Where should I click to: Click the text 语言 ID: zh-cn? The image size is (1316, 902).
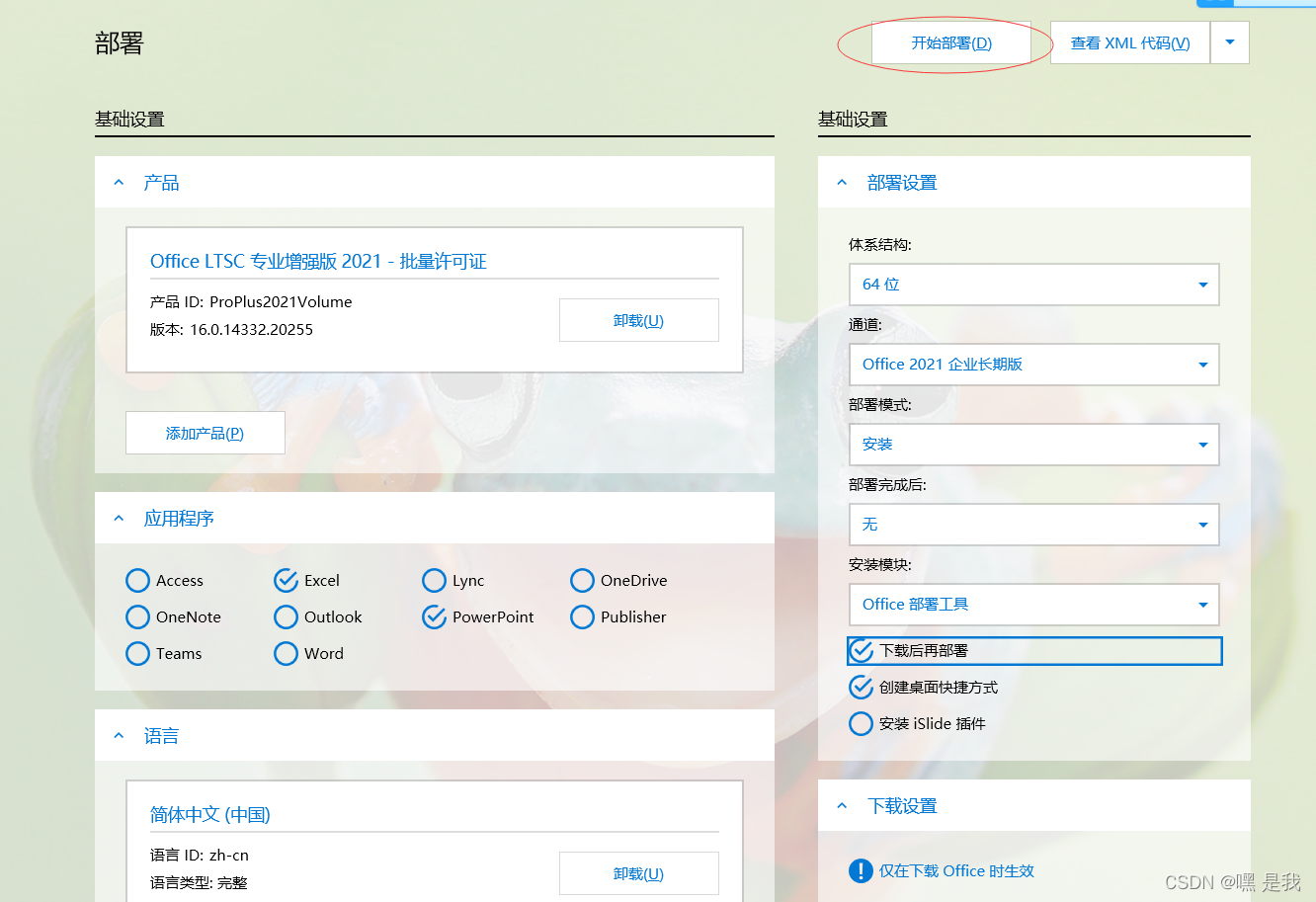point(200,856)
